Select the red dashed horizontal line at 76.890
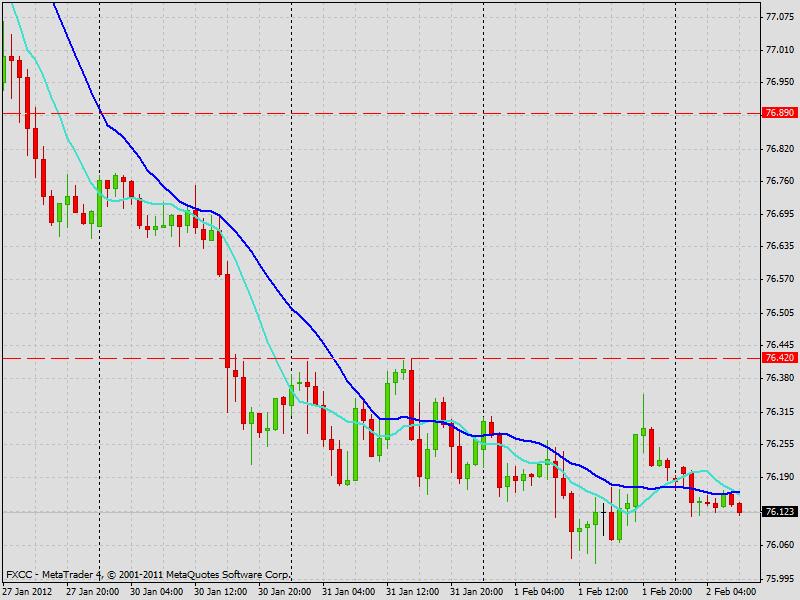This screenshot has width=800, height=600. click(382, 113)
